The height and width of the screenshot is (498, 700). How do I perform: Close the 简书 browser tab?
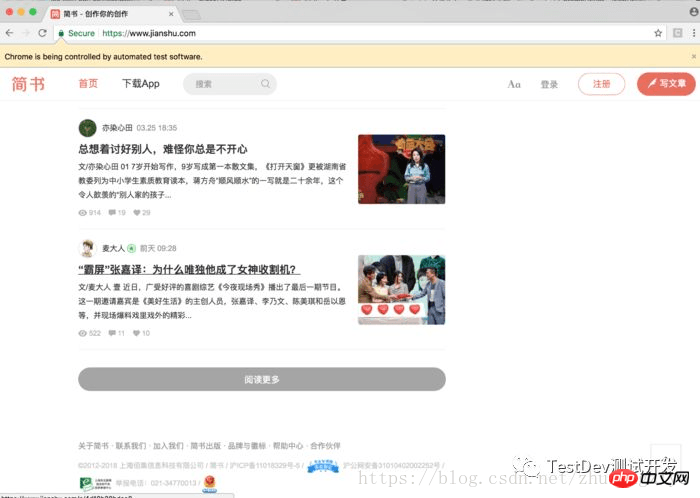(x=171, y=14)
